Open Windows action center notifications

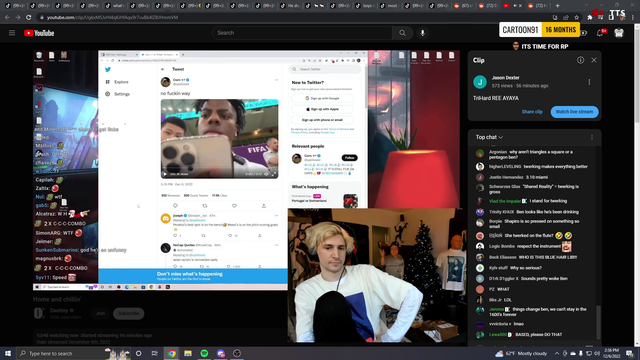[630, 353]
